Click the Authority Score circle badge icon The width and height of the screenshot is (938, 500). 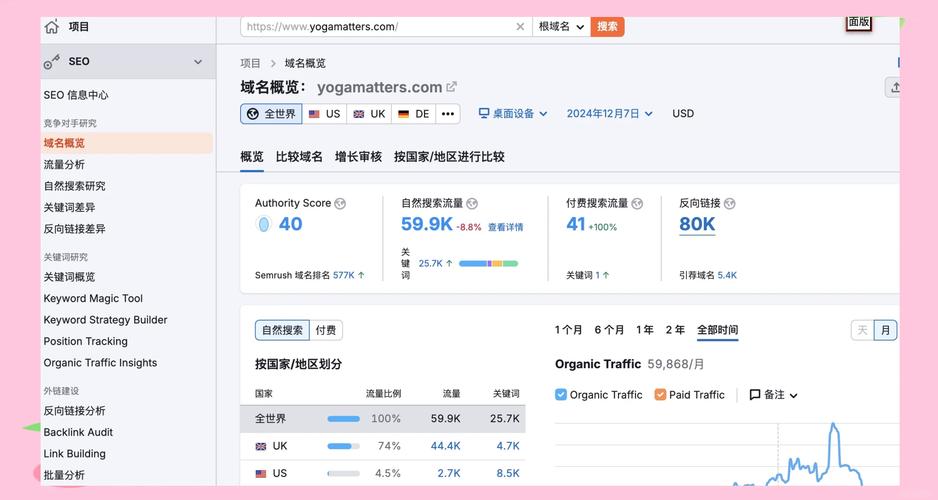click(264, 224)
